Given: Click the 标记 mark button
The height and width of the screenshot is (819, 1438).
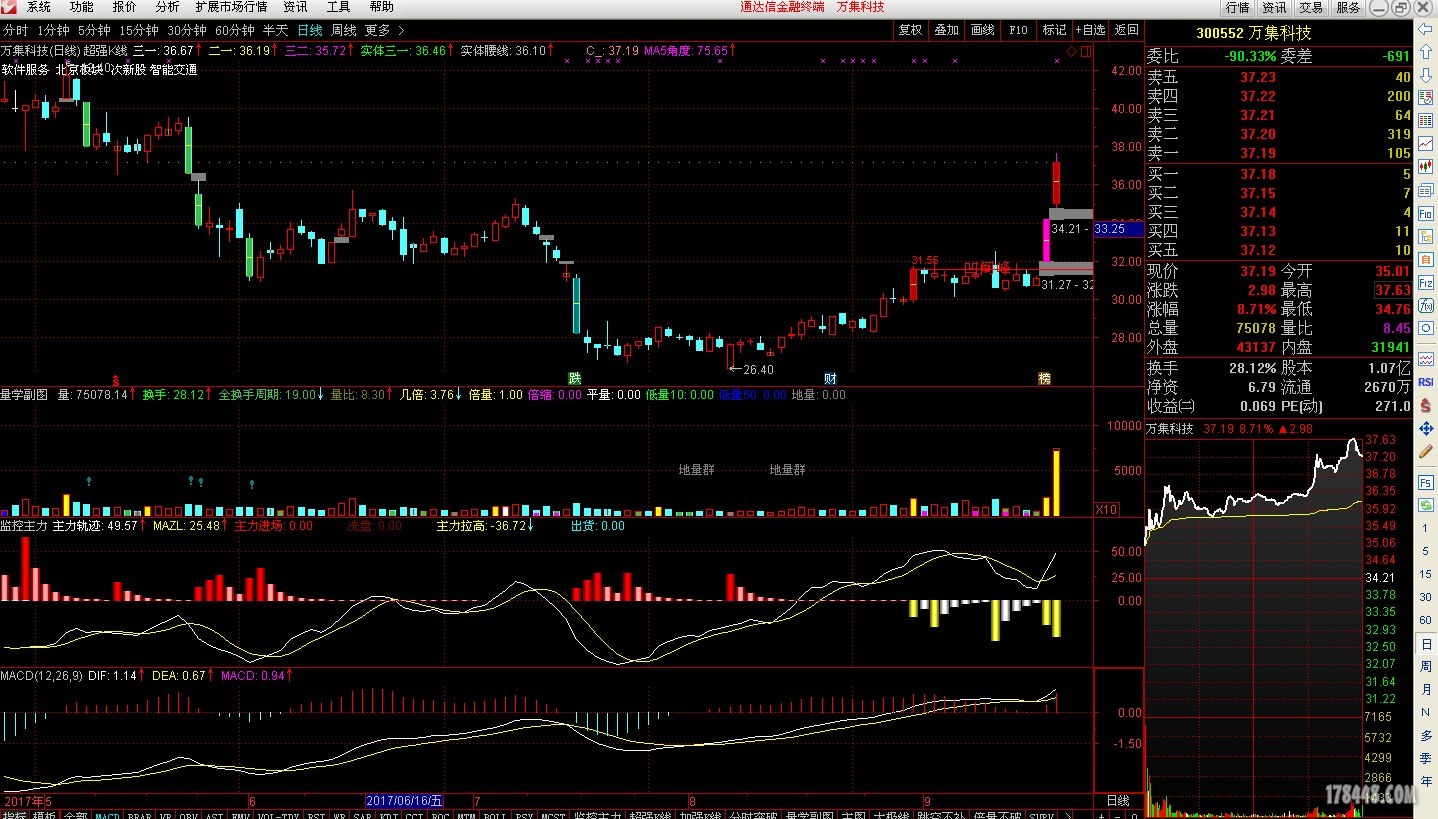Looking at the screenshot, I should tap(1054, 30).
